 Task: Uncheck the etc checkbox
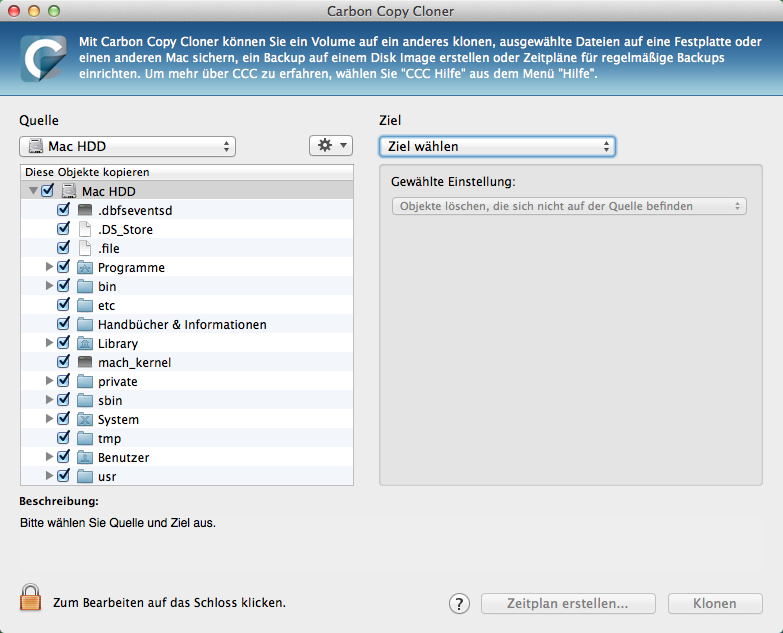coord(63,305)
